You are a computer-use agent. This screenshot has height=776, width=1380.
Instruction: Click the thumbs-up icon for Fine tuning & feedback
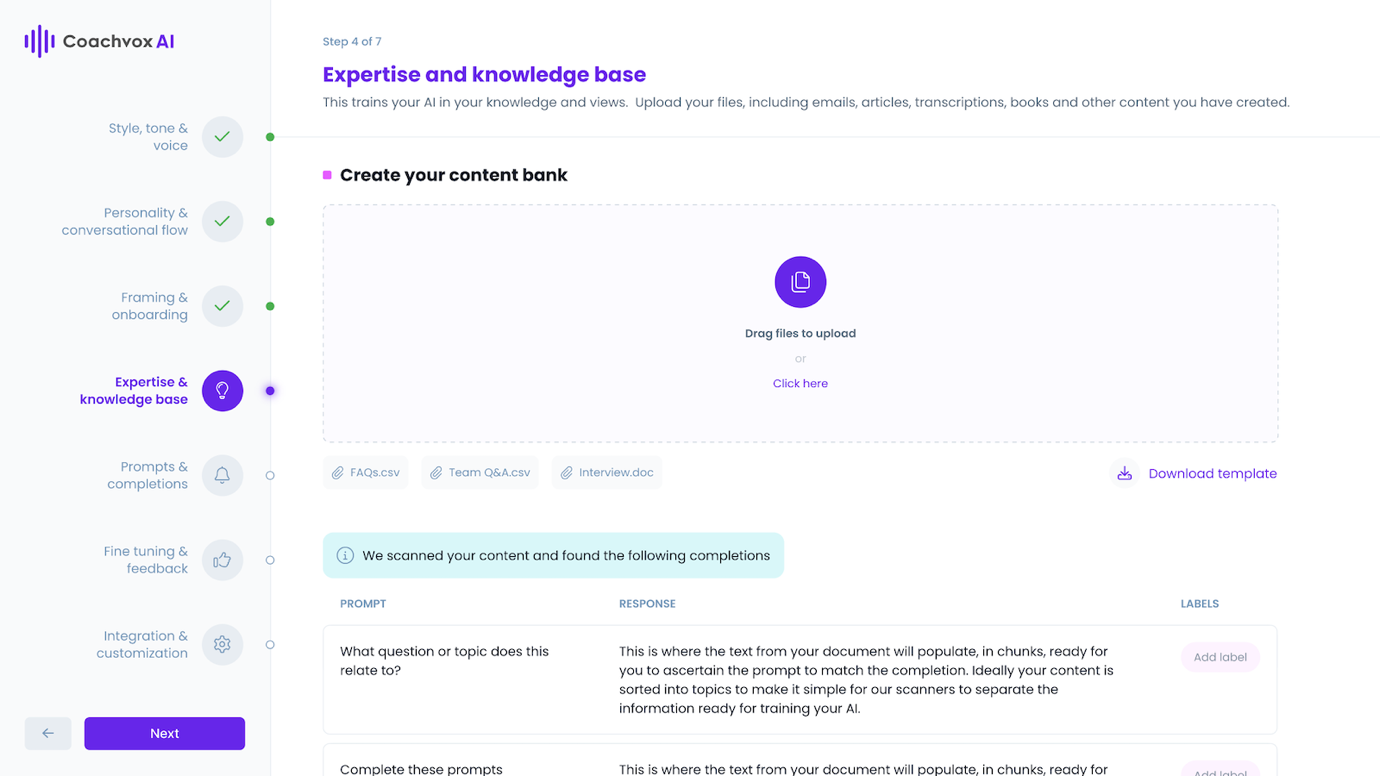click(x=221, y=560)
